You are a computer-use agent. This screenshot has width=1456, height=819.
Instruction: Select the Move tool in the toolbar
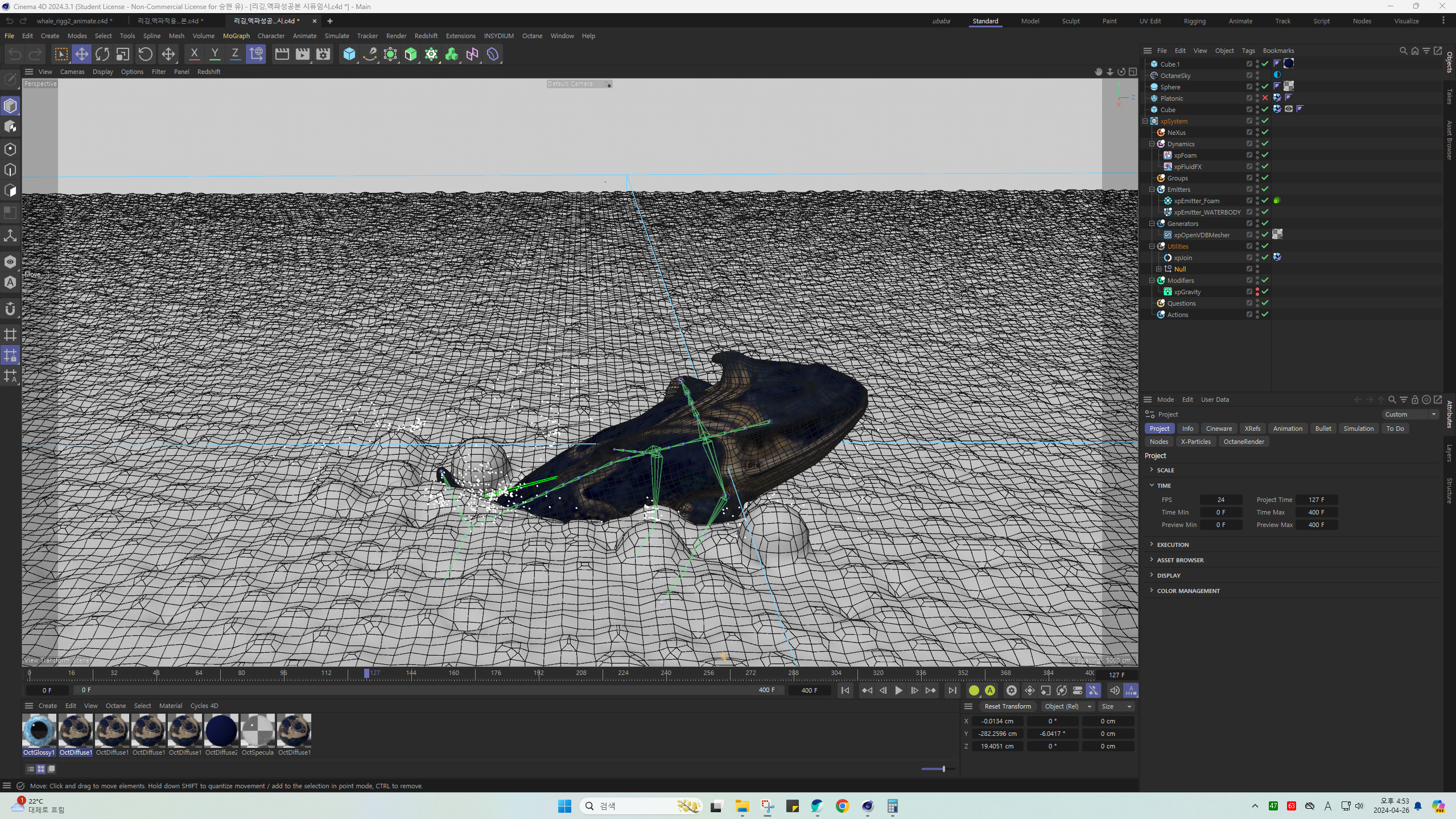pyautogui.click(x=81, y=55)
